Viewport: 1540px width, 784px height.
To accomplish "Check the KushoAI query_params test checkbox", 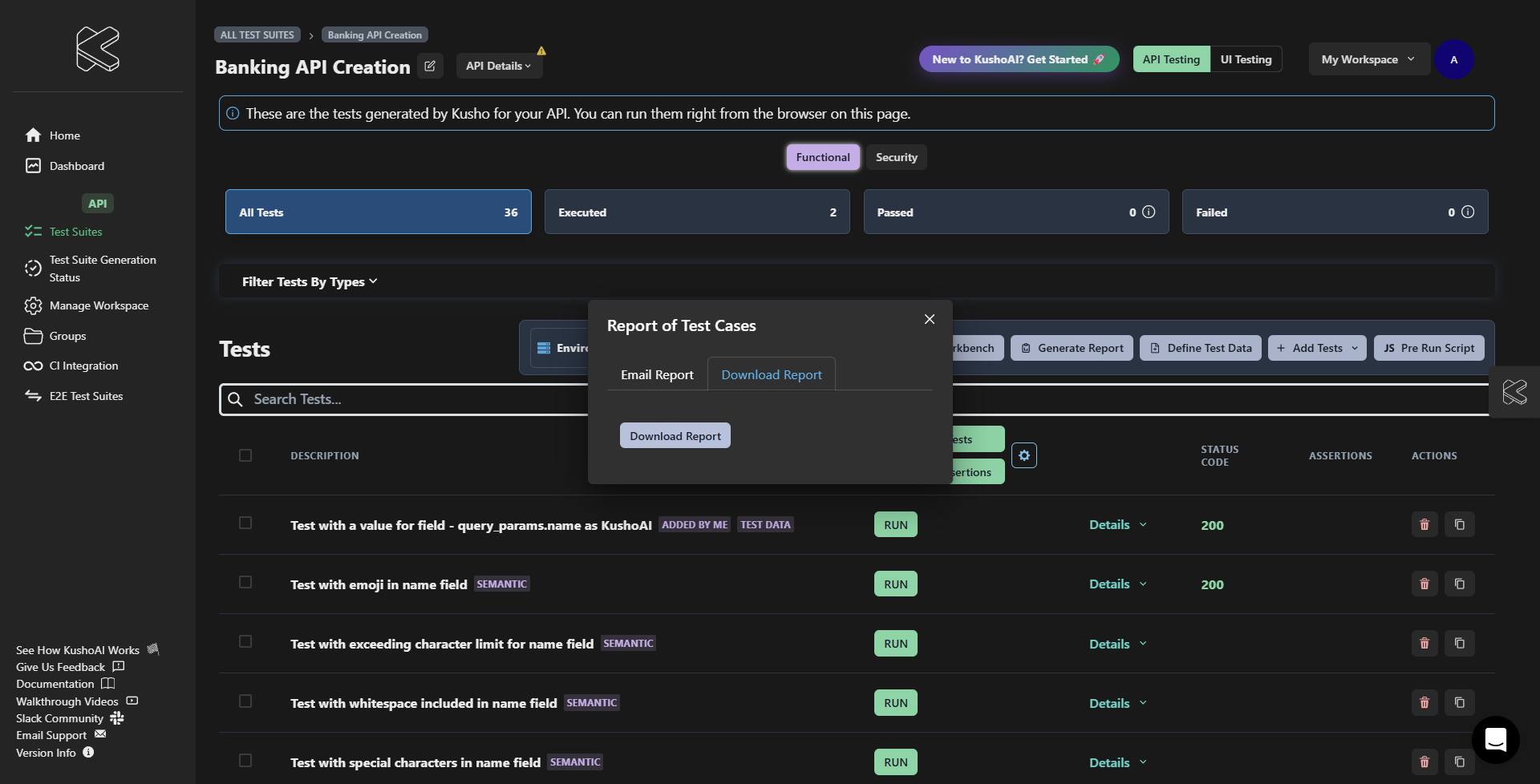I will click(x=245, y=523).
